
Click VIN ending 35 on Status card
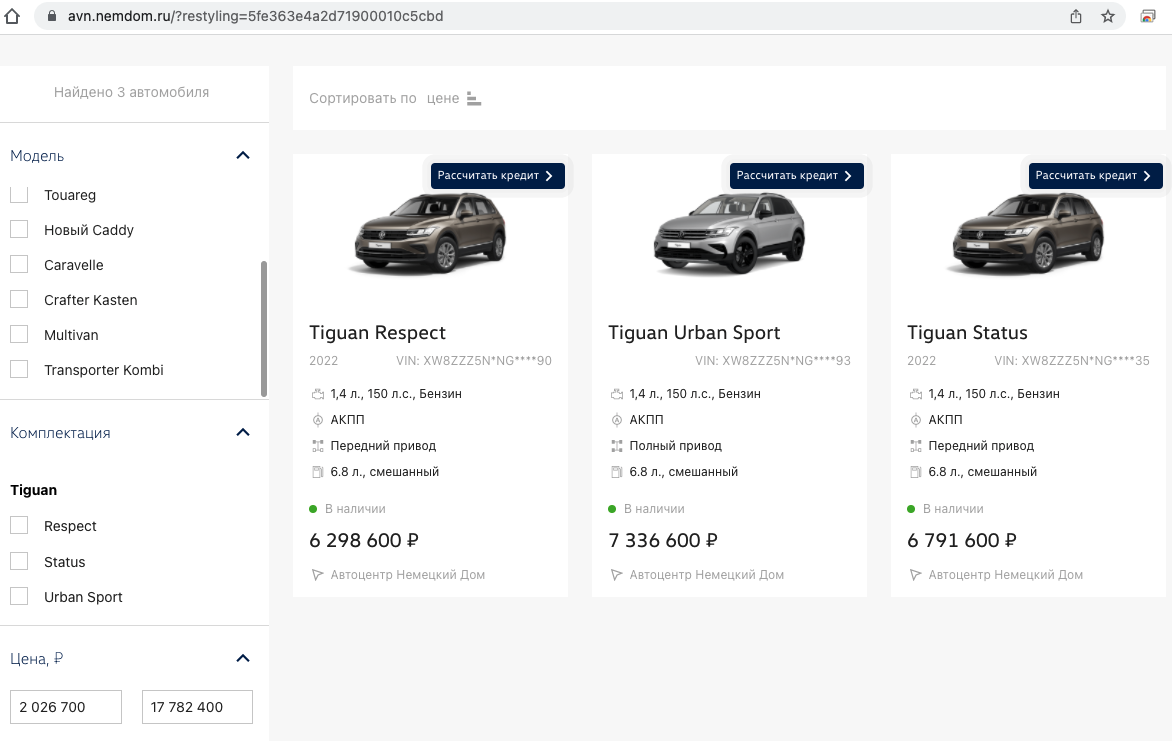[1072, 360]
